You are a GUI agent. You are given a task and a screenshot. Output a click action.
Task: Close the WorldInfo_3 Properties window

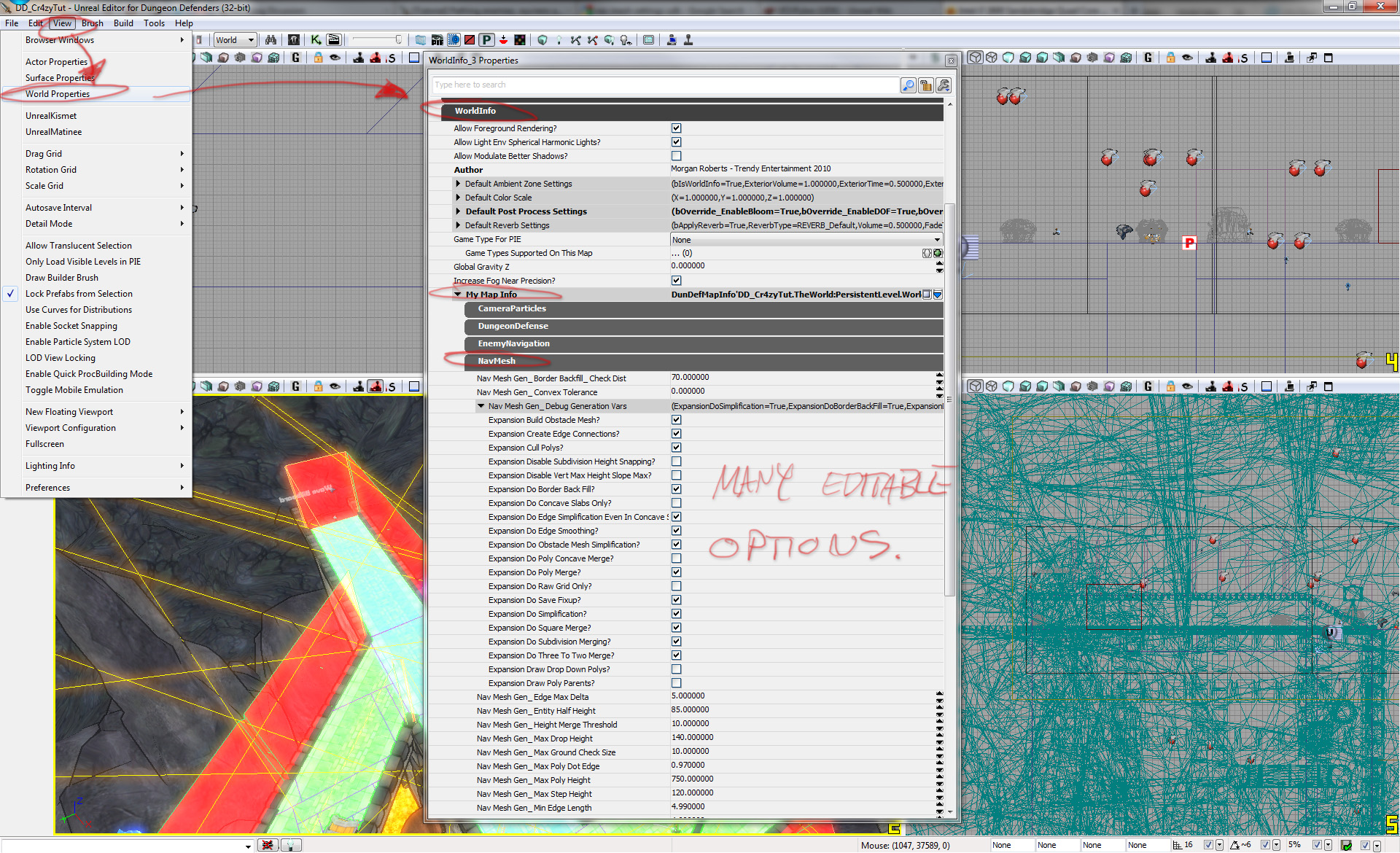[950, 61]
